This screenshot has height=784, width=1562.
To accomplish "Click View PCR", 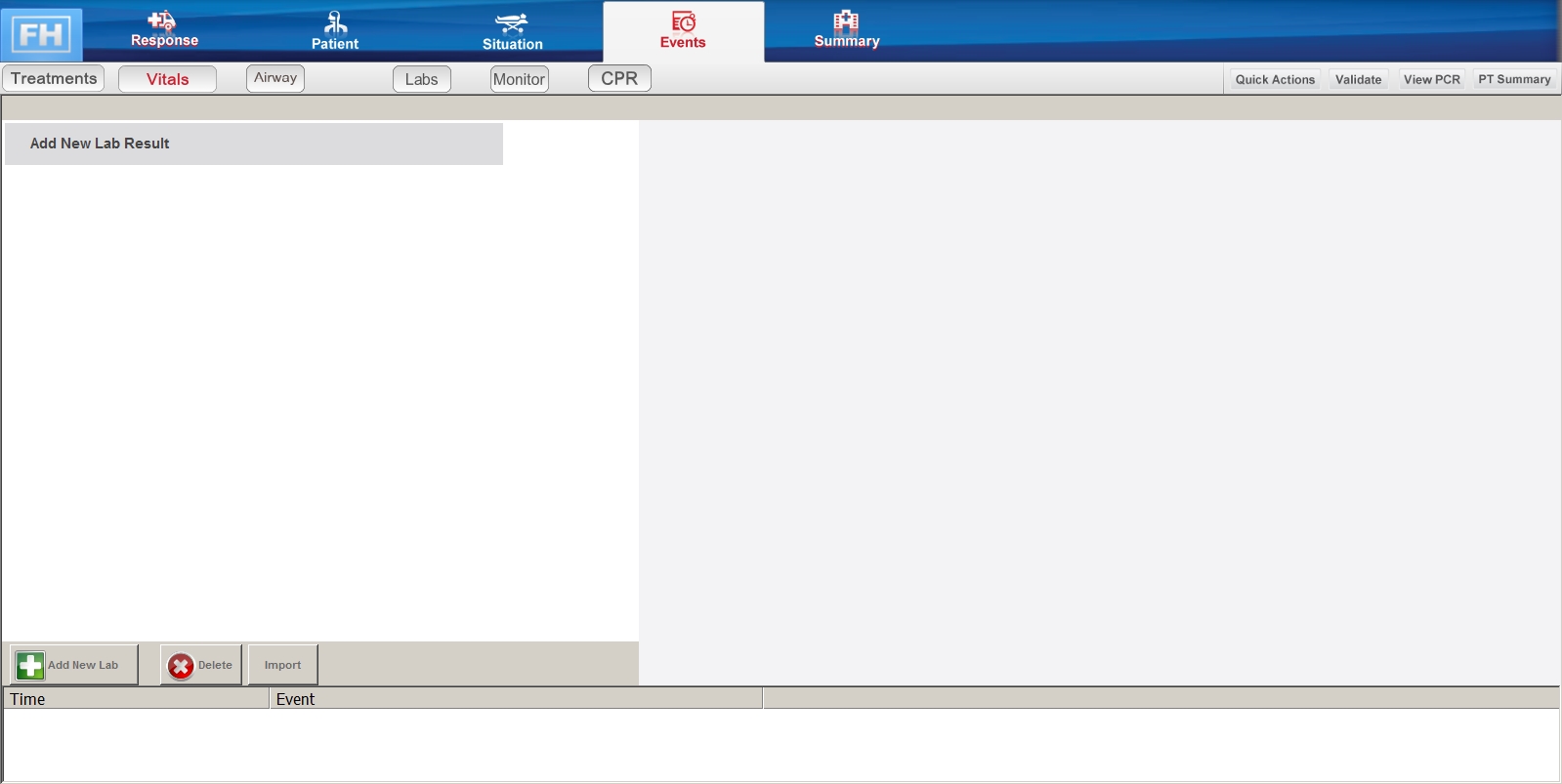I will pos(1431,79).
